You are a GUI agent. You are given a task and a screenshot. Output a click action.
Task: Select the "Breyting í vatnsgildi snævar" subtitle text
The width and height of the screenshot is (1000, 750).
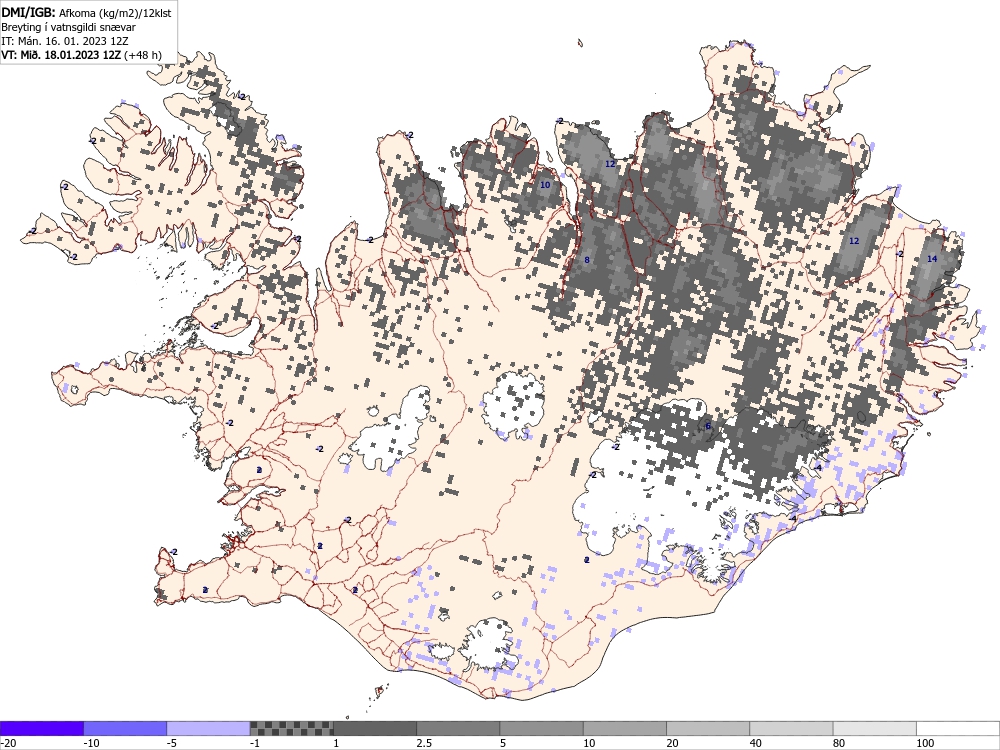[x=68, y=27]
